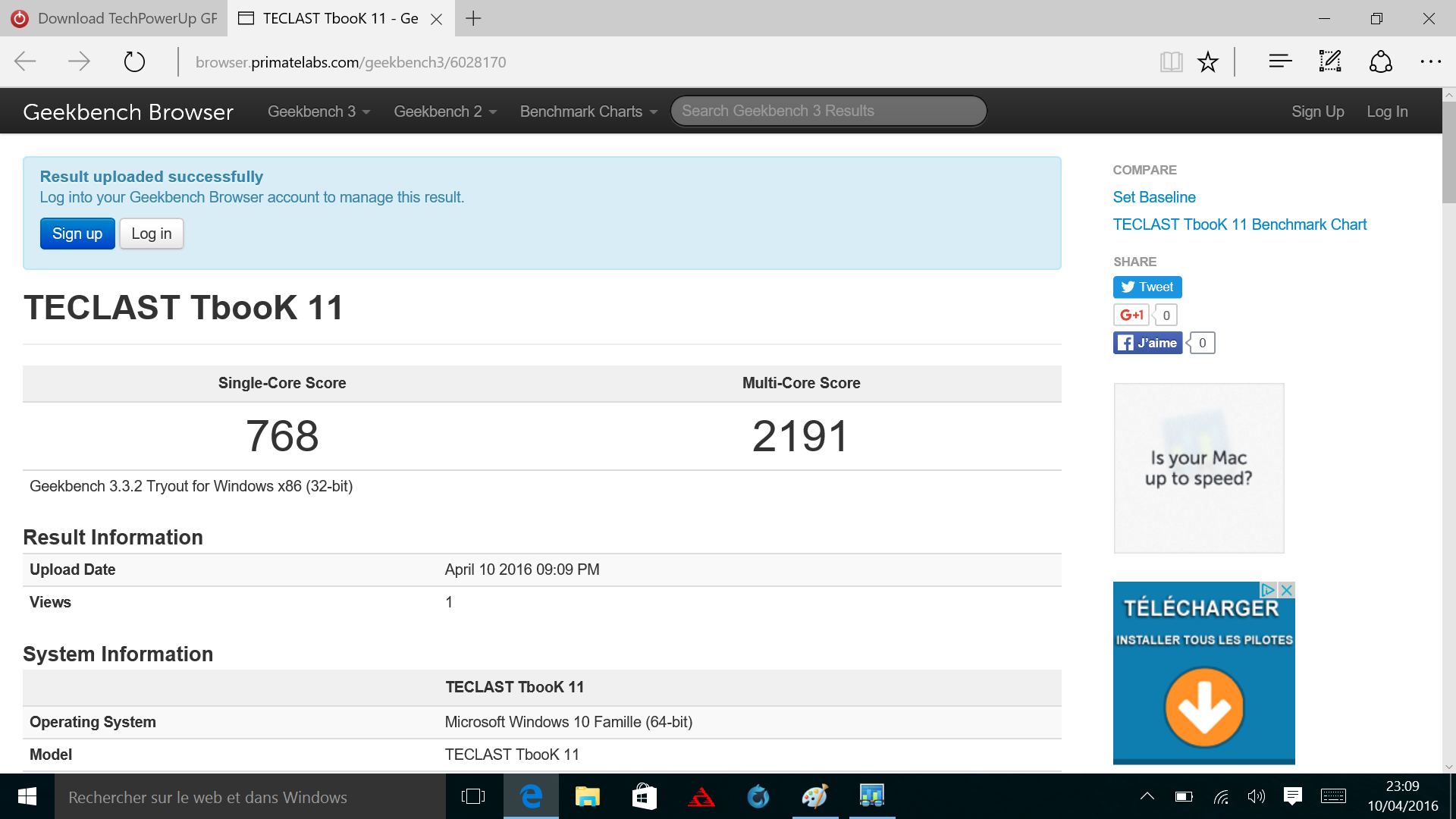Switch to Download TechPowerUp tab
Screen dimensions: 1456x819
point(114,18)
